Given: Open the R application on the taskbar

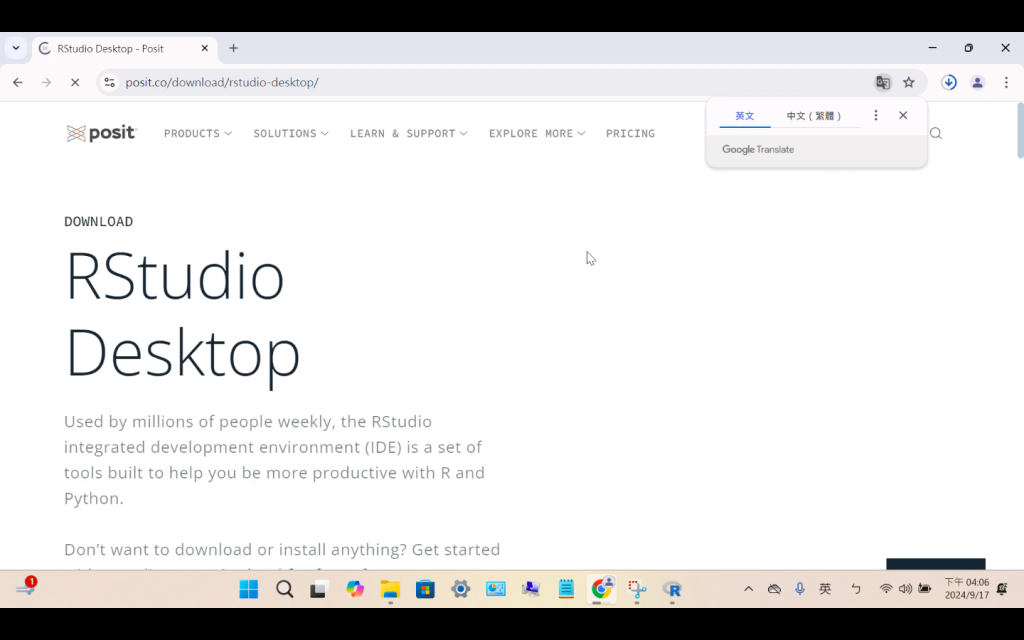Looking at the screenshot, I should pyautogui.click(x=672, y=589).
